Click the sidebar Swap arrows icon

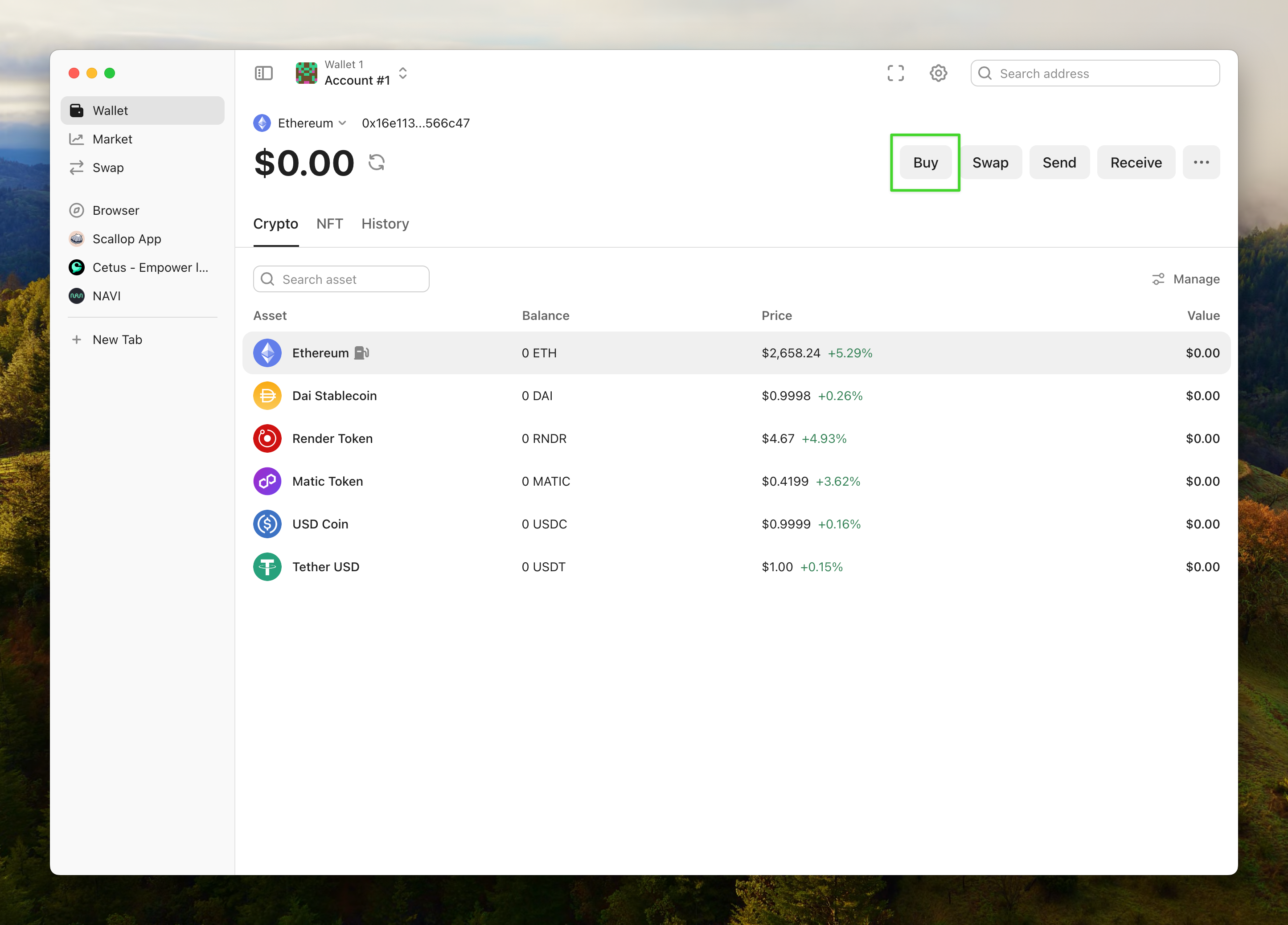click(77, 168)
